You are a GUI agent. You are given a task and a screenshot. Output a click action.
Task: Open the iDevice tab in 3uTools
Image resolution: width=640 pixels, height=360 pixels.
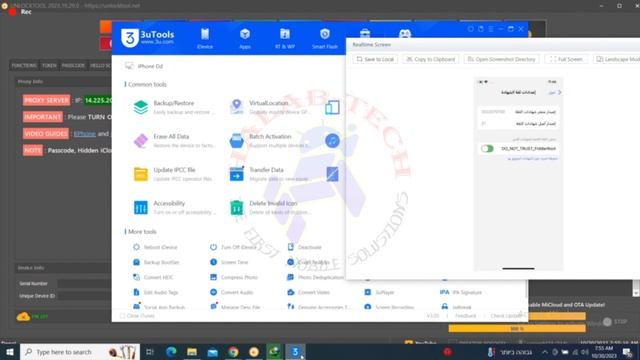click(x=204, y=39)
